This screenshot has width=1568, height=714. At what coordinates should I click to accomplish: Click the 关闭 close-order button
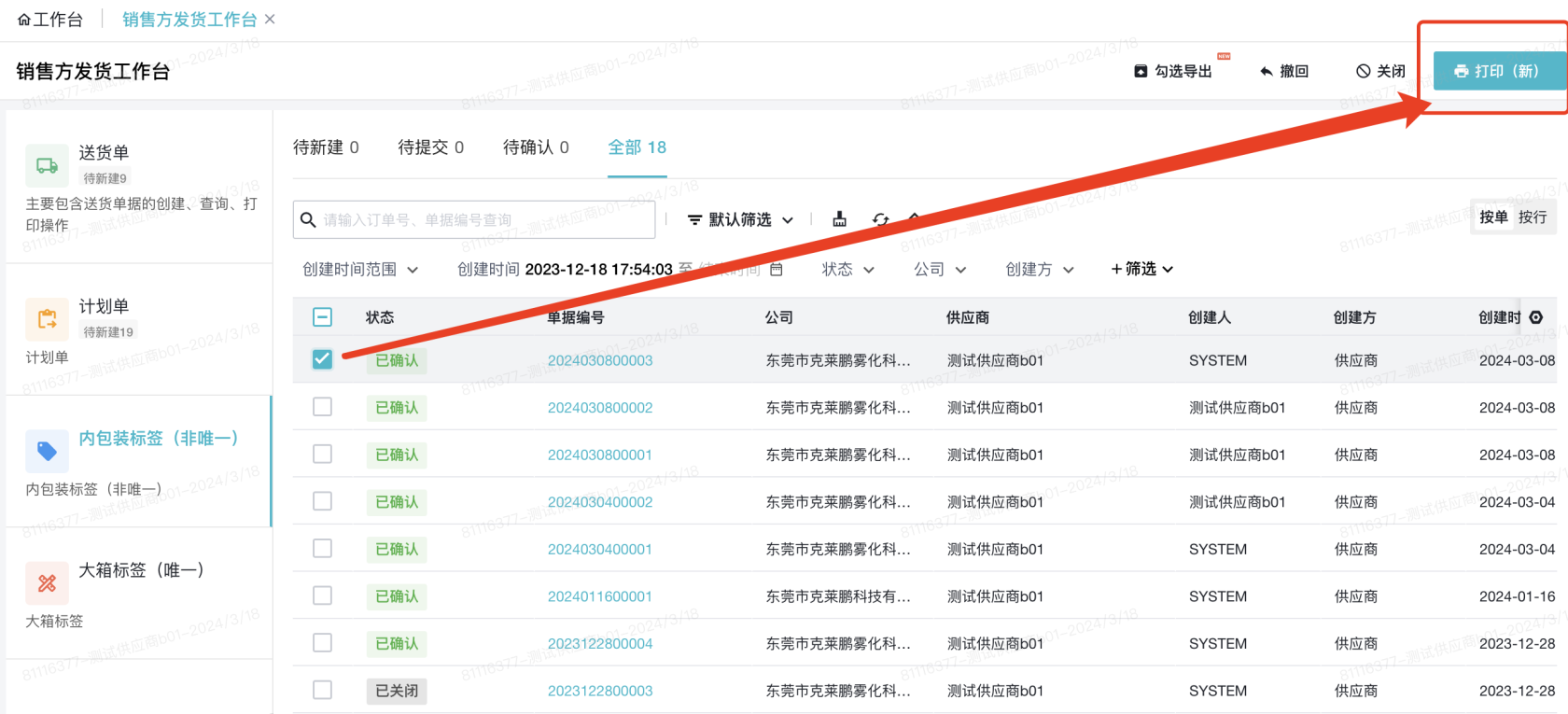click(x=1380, y=71)
